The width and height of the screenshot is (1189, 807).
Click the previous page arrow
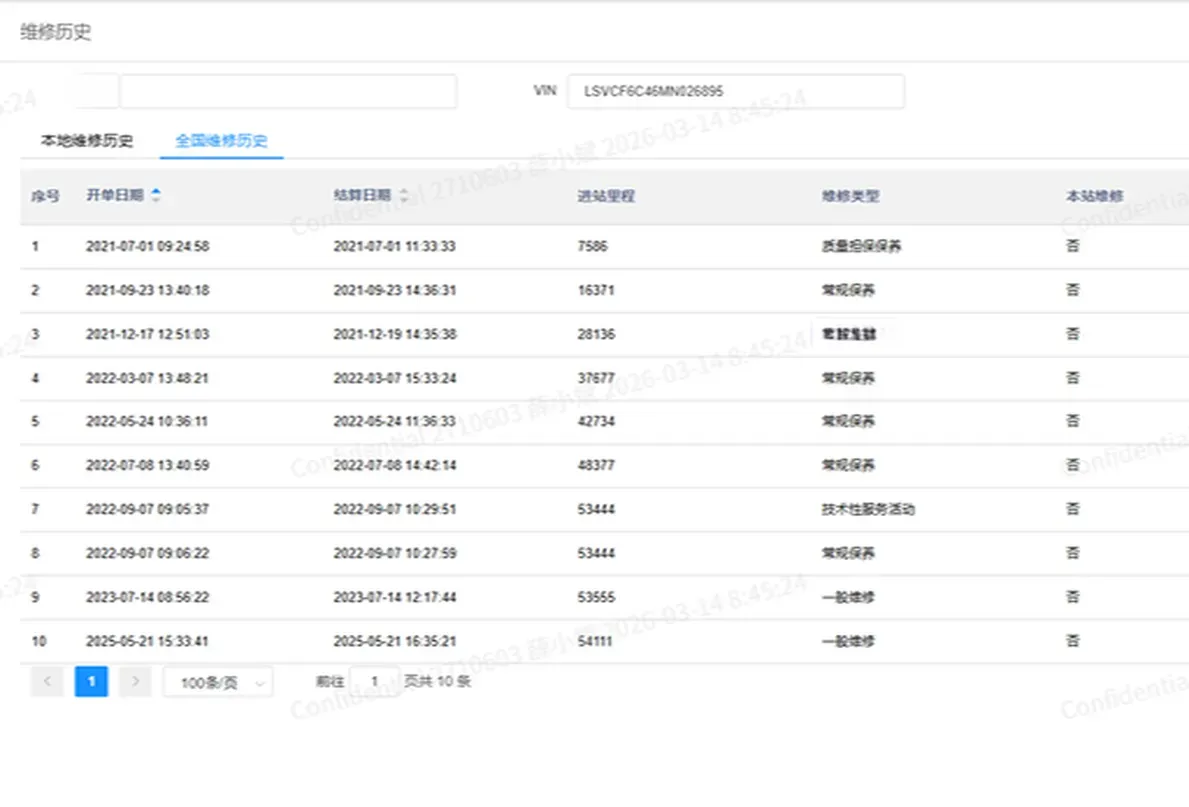(46, 681)
